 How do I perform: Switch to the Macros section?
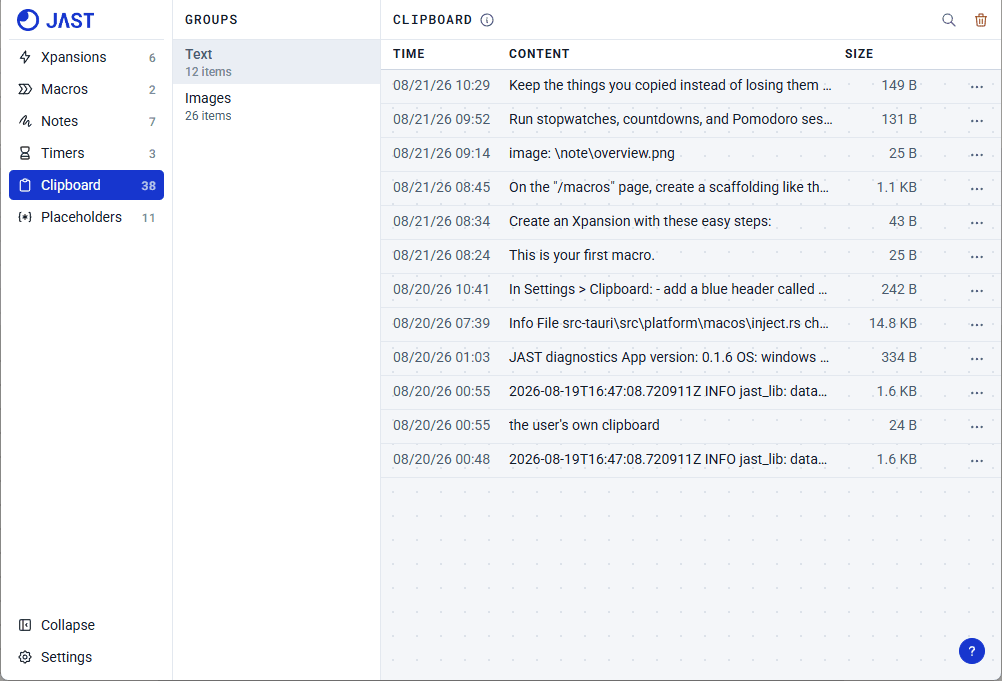coord(86,89)
